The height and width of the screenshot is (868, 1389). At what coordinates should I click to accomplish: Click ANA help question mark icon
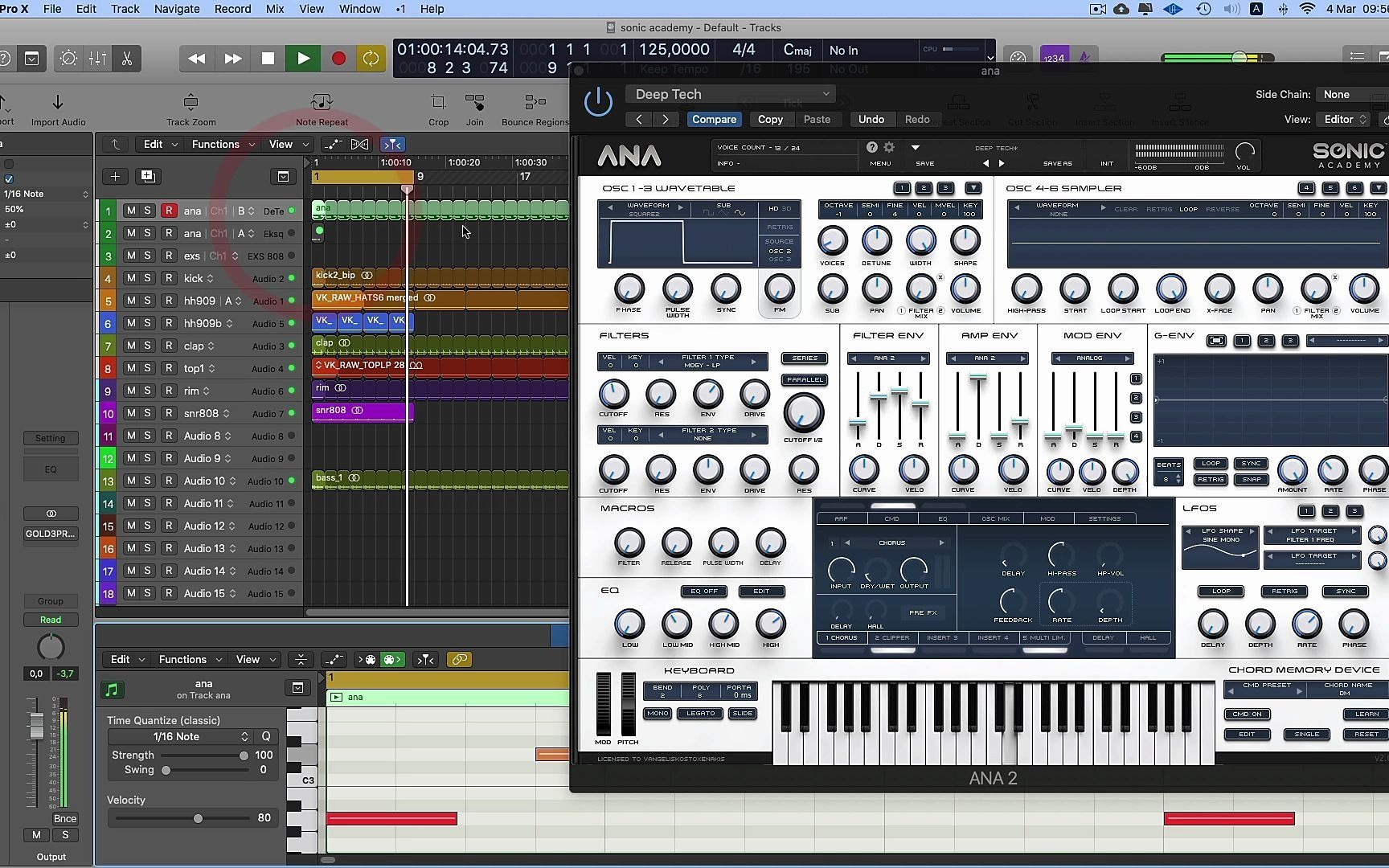point(872,147)
